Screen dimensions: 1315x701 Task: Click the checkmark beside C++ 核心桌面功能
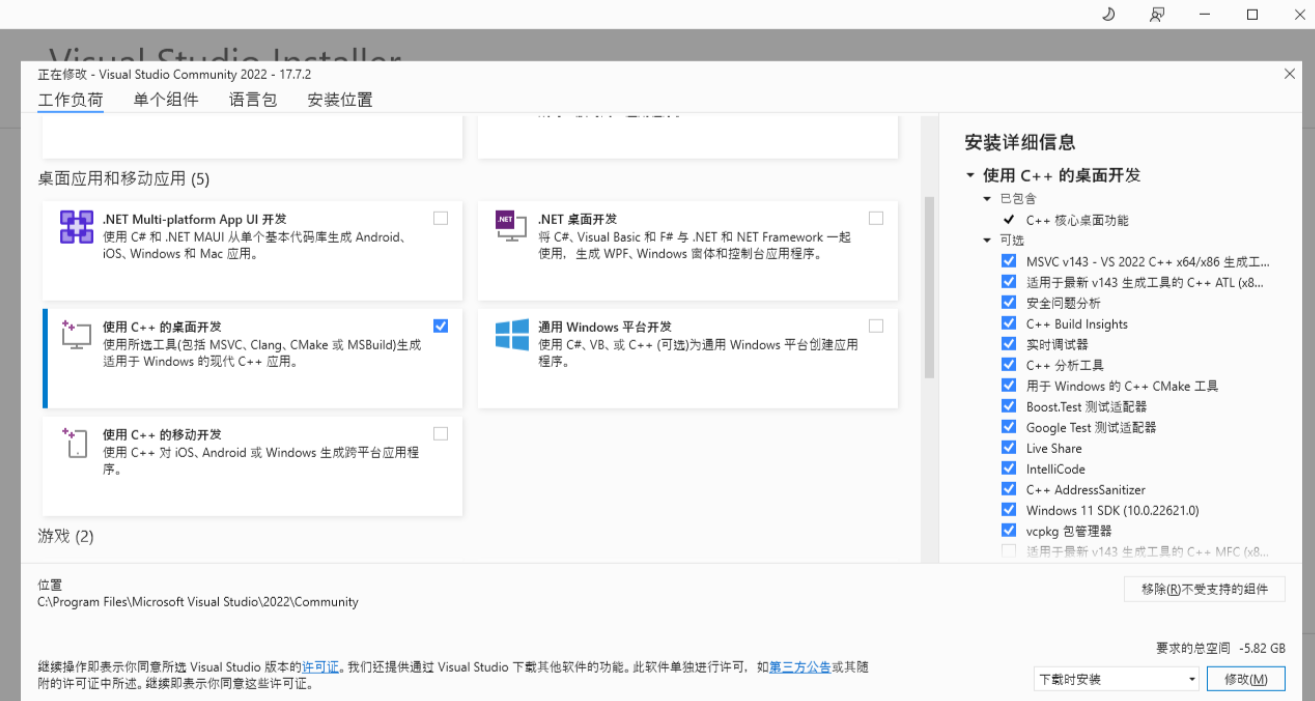[1008, 220]
